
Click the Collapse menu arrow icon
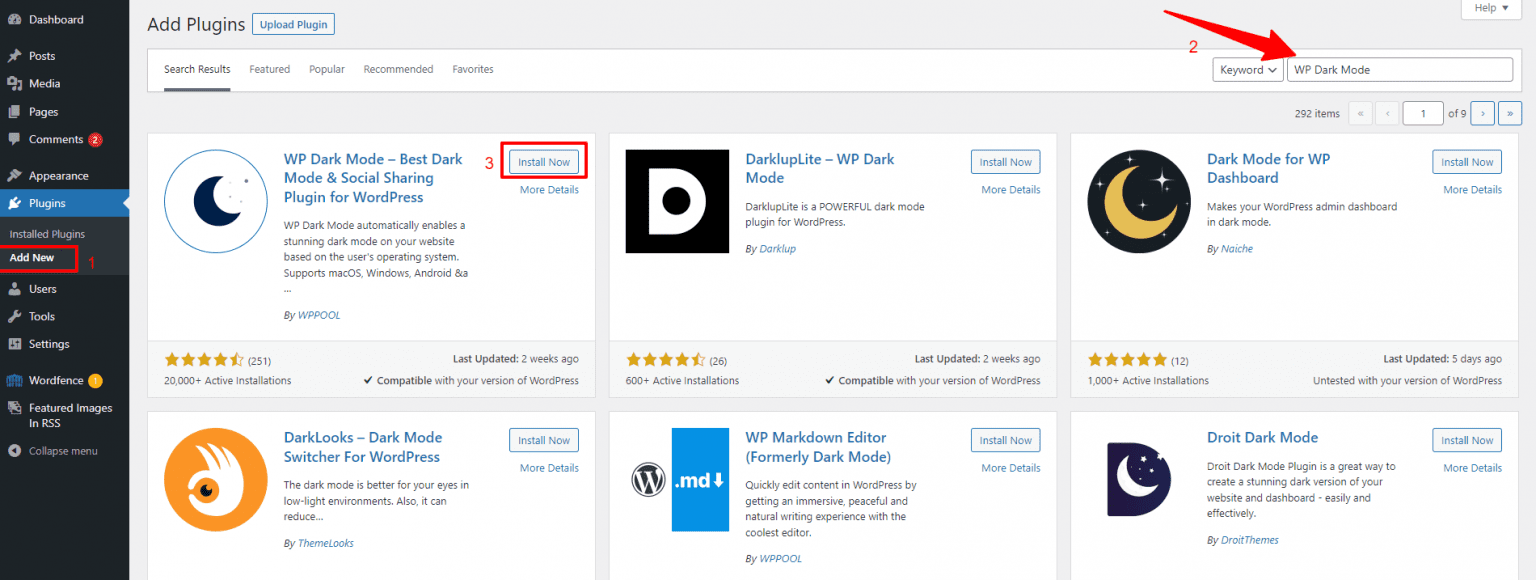tap(14, 451)
